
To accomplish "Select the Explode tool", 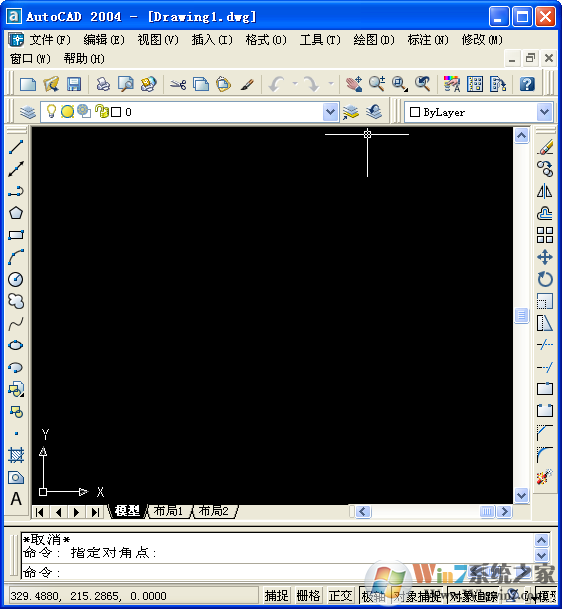I will pyautogui.click(x=545, y=477).
